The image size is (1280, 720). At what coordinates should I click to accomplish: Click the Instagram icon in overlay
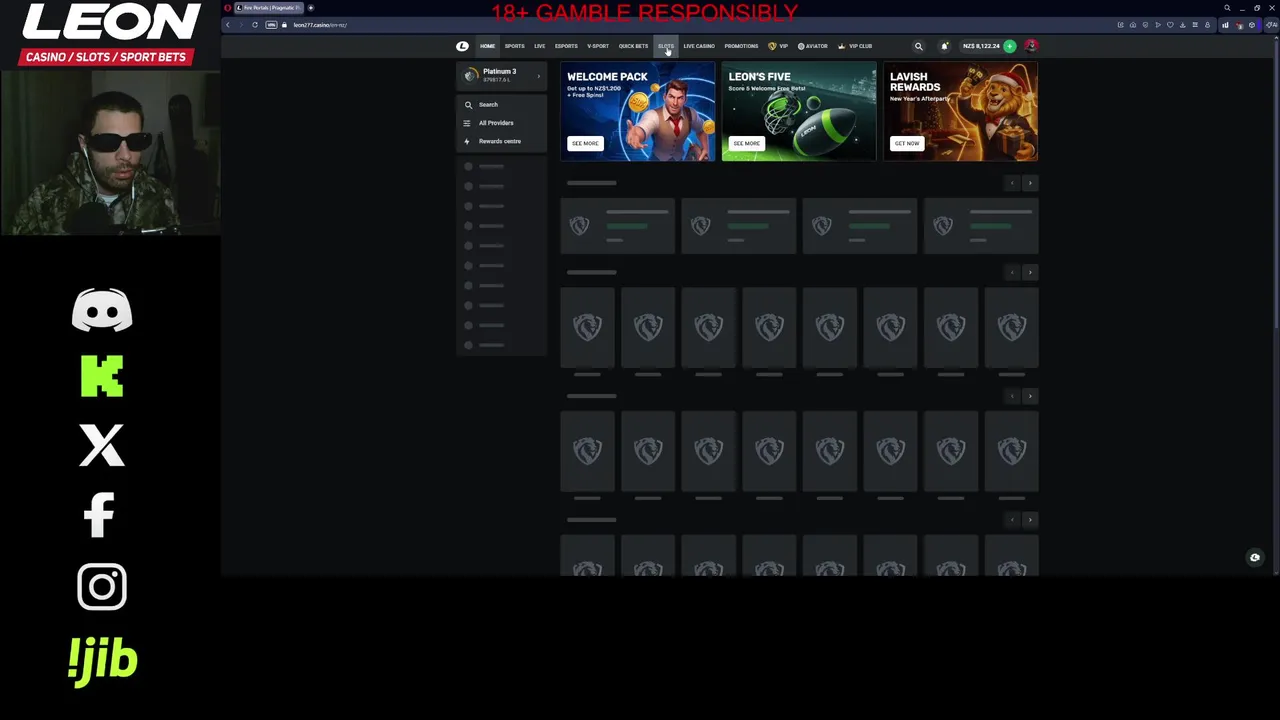(x=102, y=587)
